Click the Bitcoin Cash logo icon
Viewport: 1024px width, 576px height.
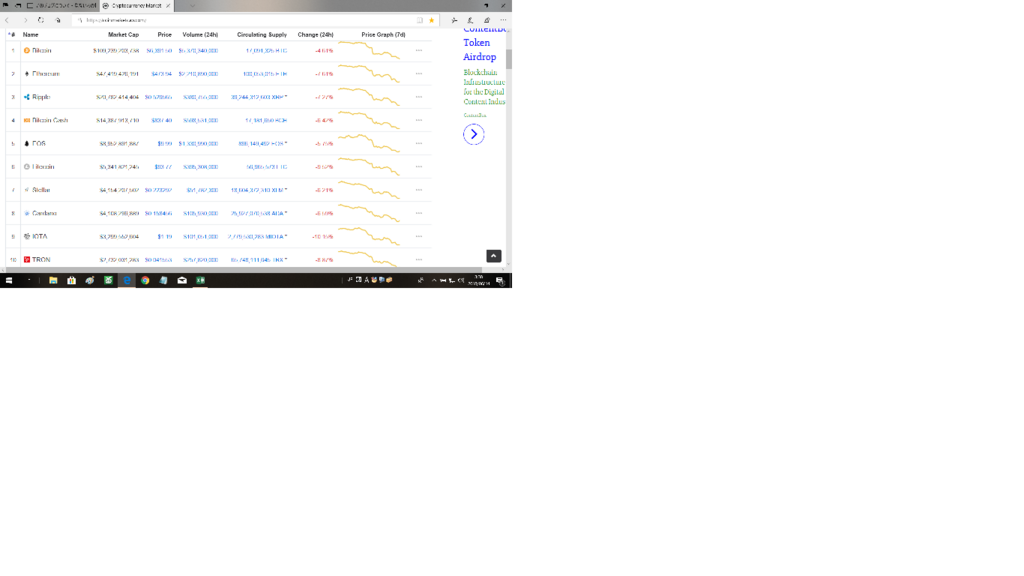click(27, 120)
